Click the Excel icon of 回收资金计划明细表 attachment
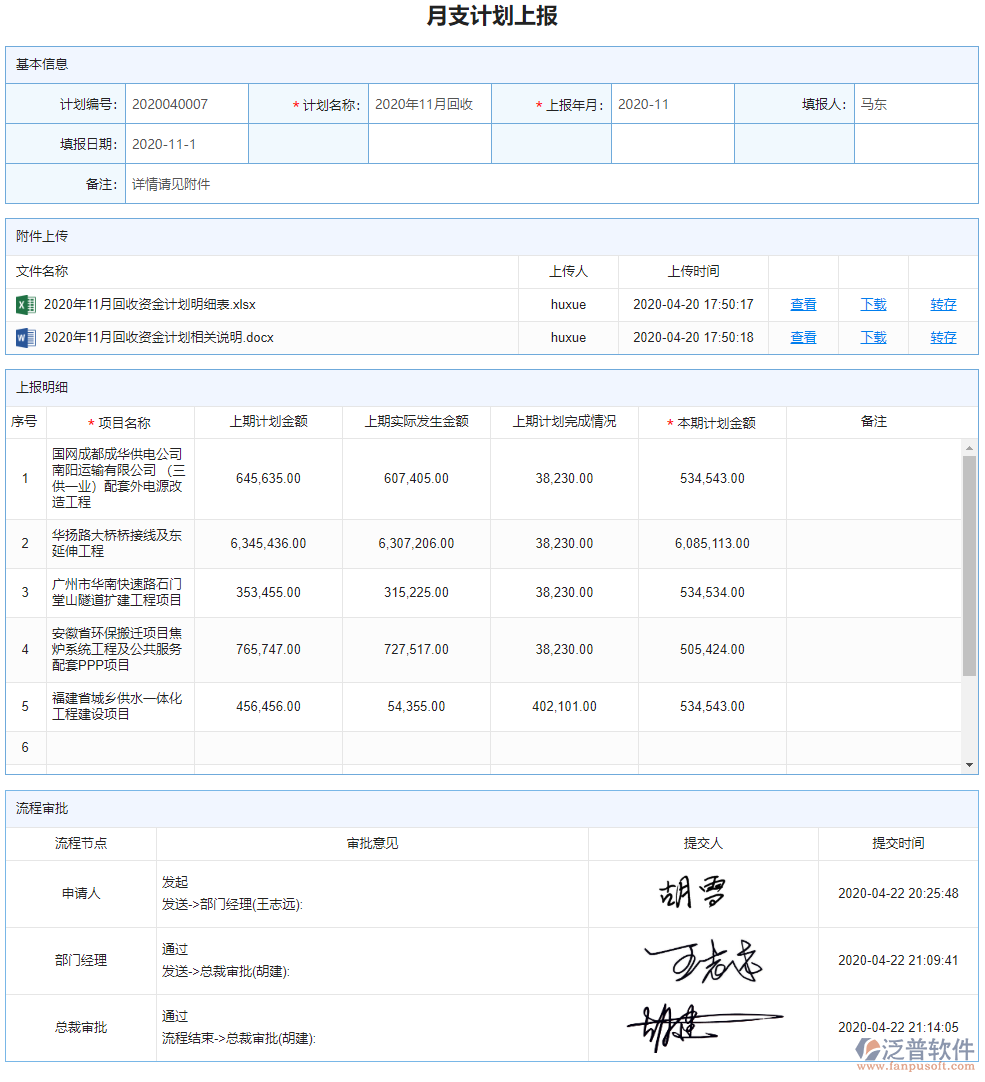Image resolution: width=985 pixels, height=1082 pixels. [25, 304]
